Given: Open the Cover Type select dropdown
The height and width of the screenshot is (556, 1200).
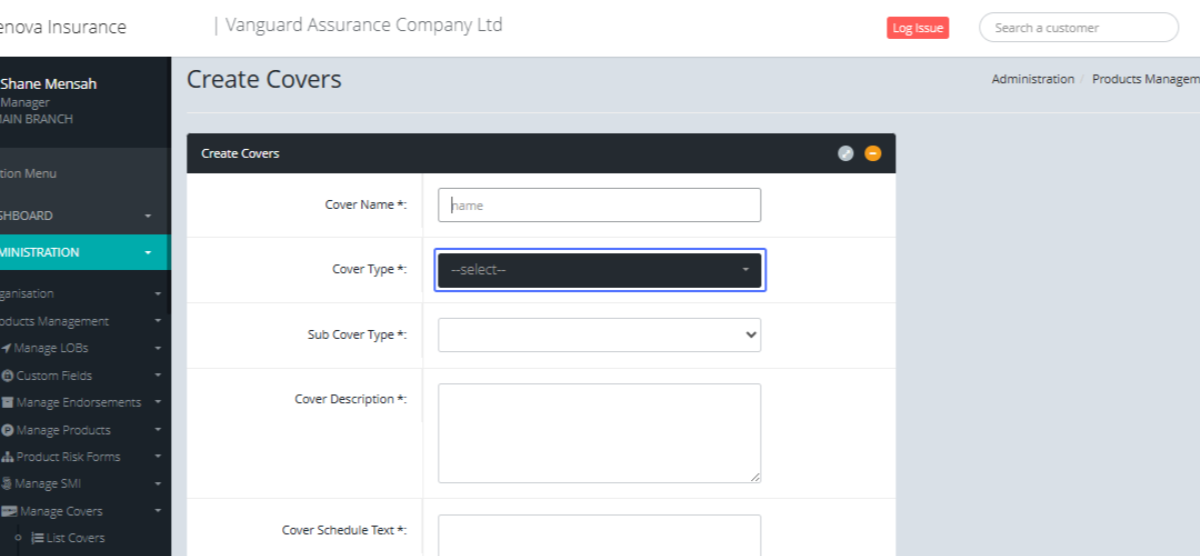Looking at the screenshot, I should tap(599, 270).
